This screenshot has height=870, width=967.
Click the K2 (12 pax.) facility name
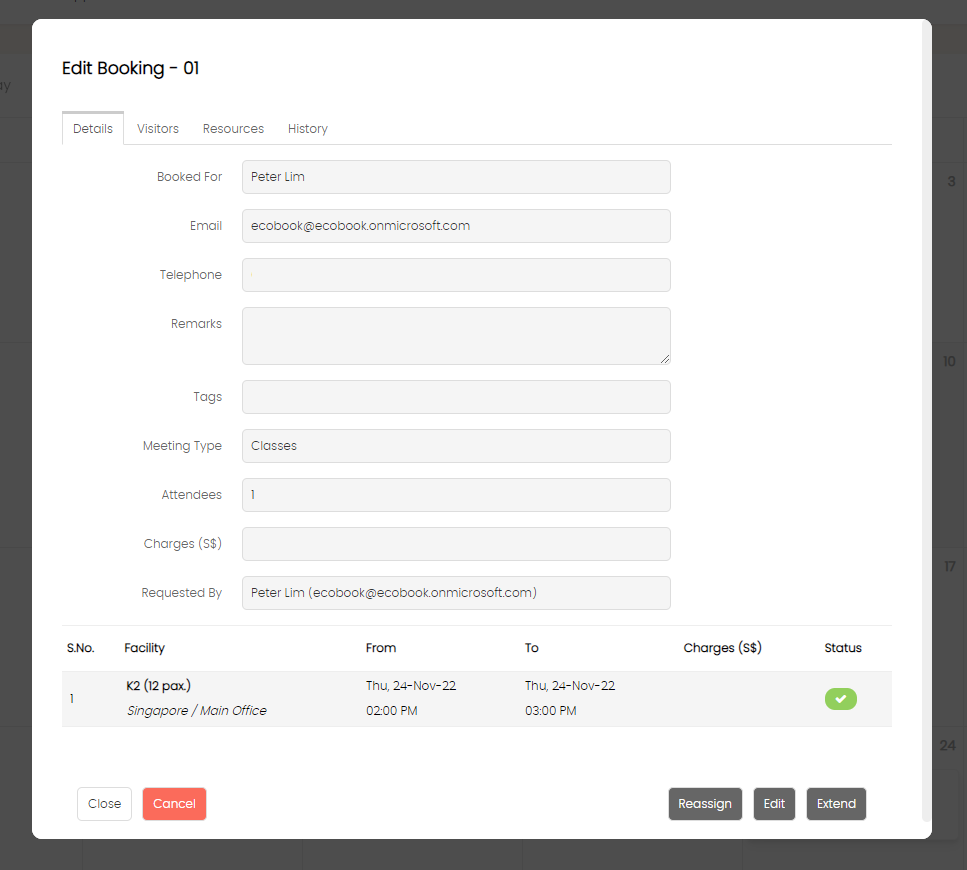(158, 686)
